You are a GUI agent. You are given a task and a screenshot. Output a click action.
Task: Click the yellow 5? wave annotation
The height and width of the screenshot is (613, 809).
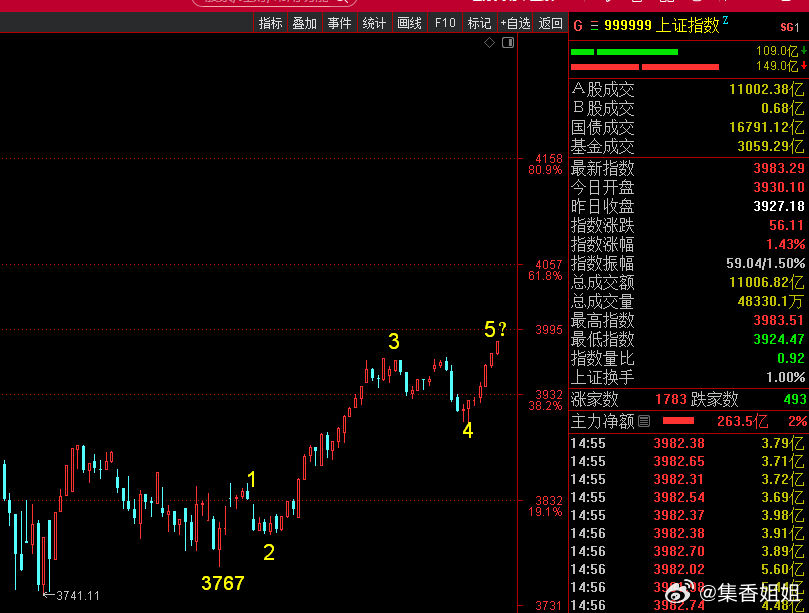(x=495, y=329)
